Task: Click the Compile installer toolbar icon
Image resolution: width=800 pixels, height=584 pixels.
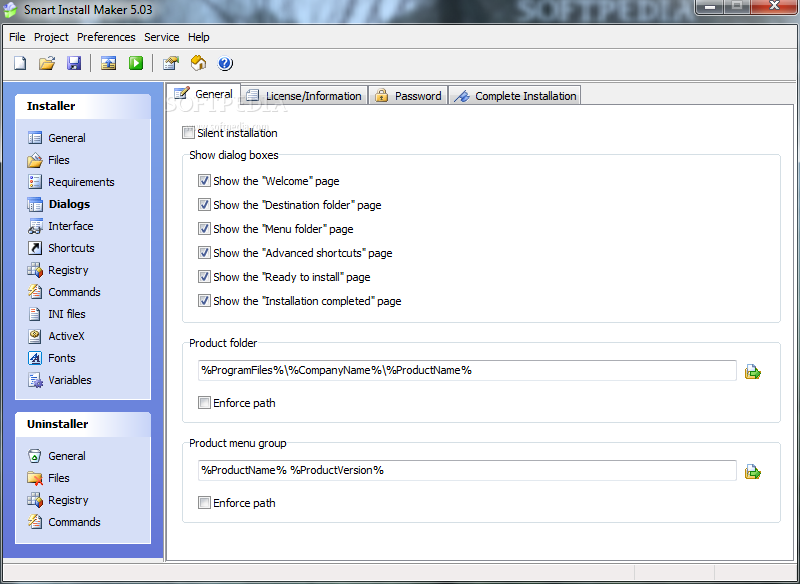Action: click(x=108, y=63)
